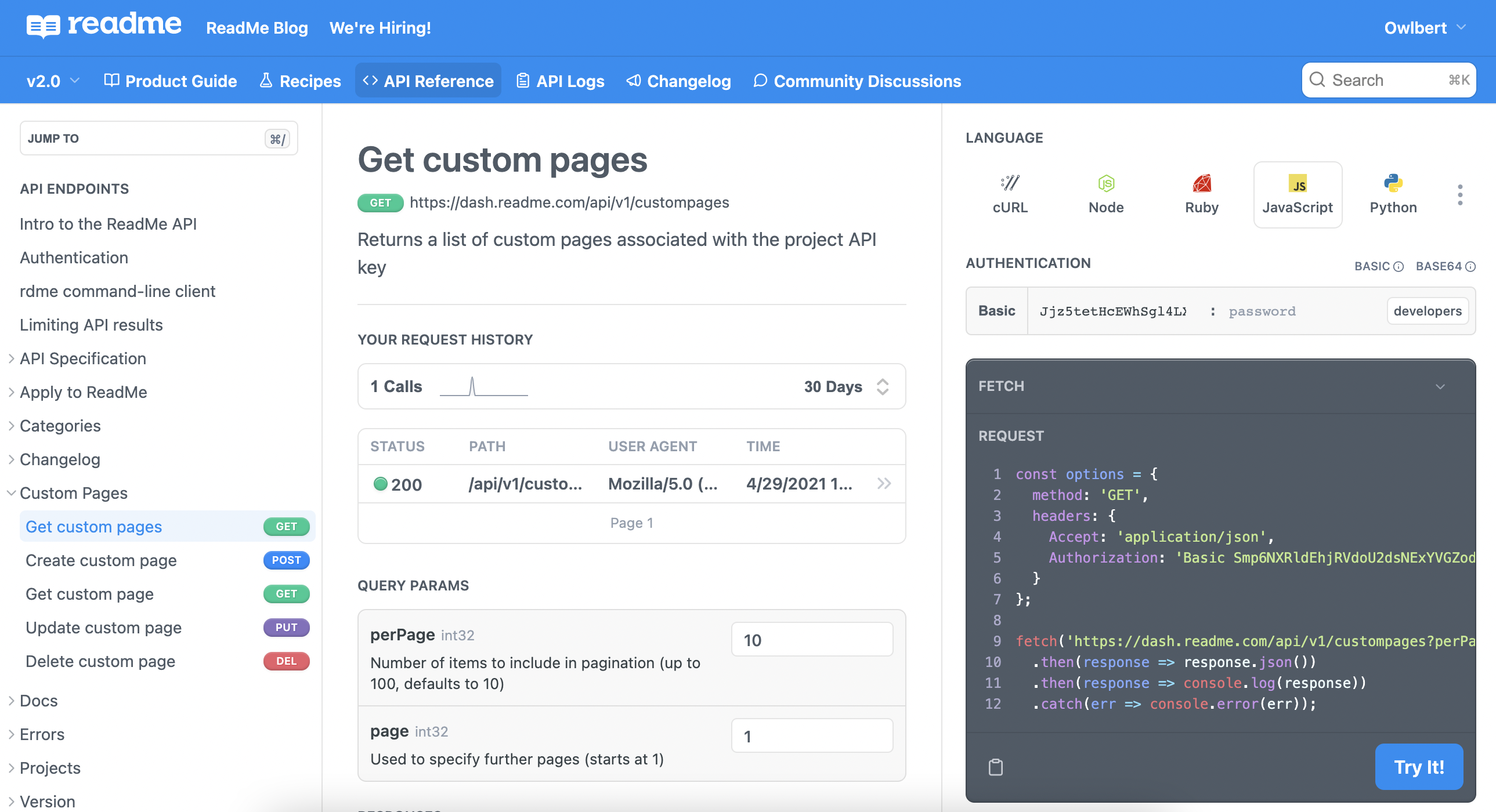
Task: Click the BASIC info circle icon
Action: click(x=1399, y=266)
